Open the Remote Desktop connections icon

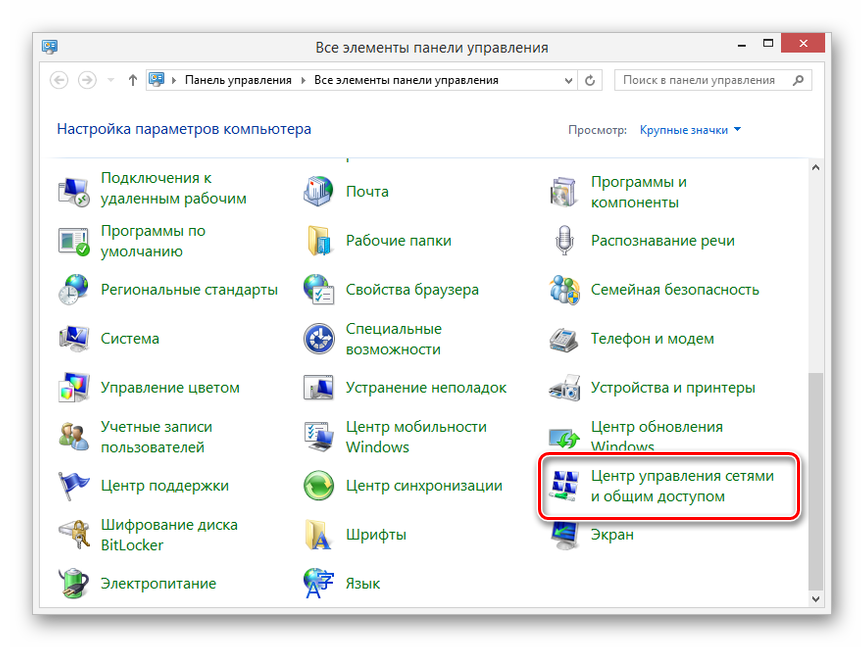tap(73, 191)
